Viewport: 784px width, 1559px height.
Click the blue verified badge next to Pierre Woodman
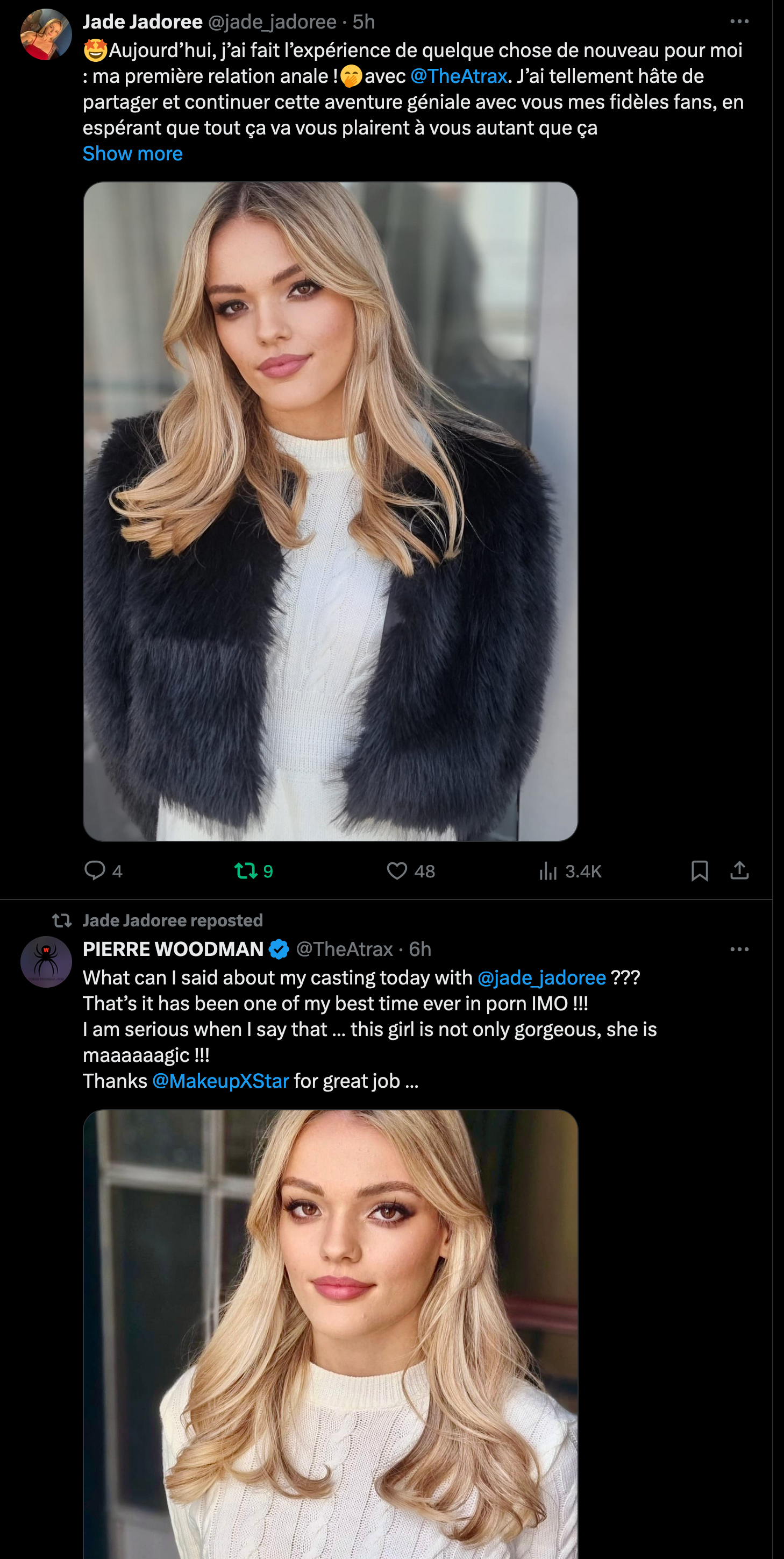point(279,949)
